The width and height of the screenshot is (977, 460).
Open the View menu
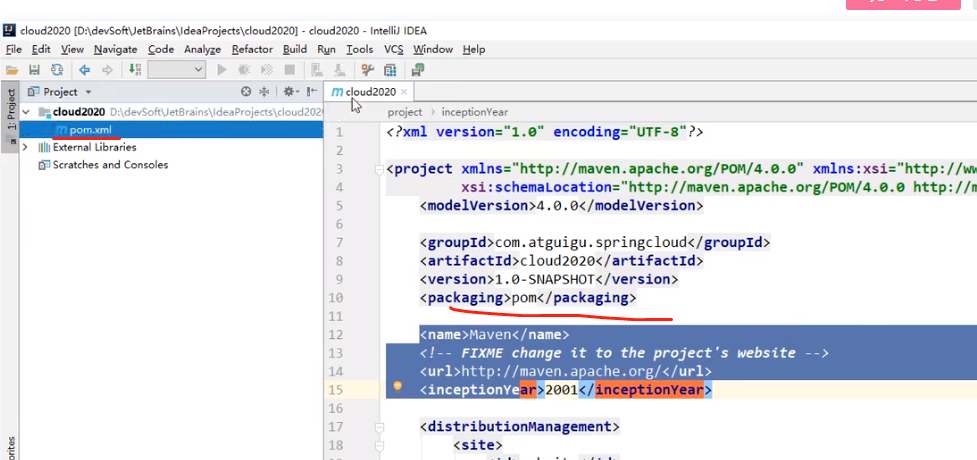click(x=72, y=49)
